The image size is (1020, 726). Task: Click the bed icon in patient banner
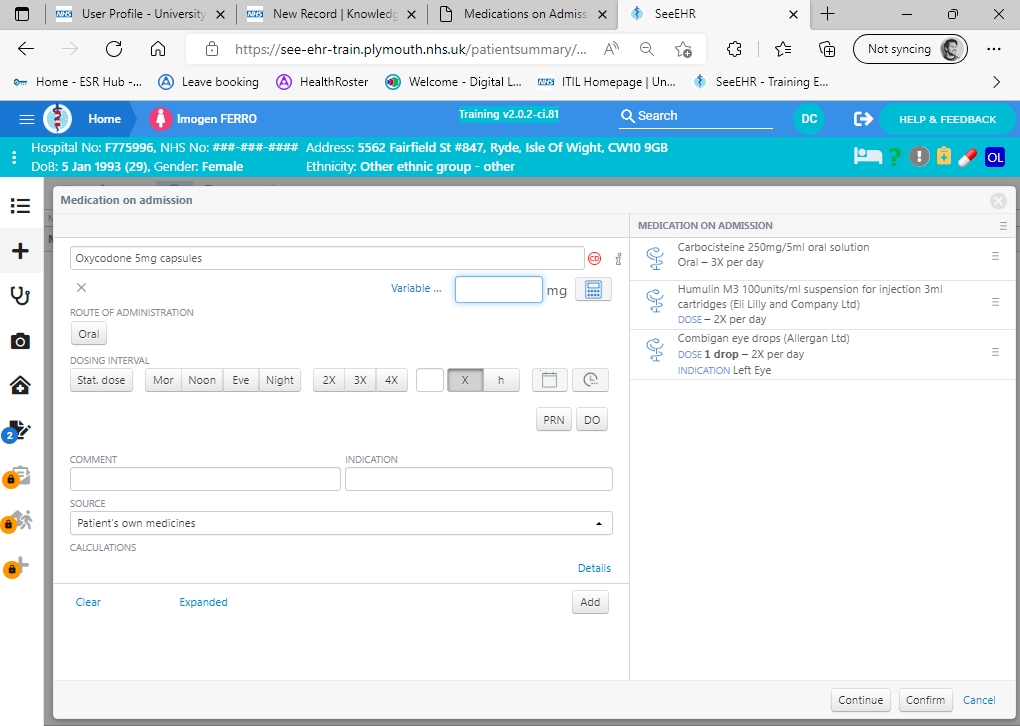[x=868, y=156]
